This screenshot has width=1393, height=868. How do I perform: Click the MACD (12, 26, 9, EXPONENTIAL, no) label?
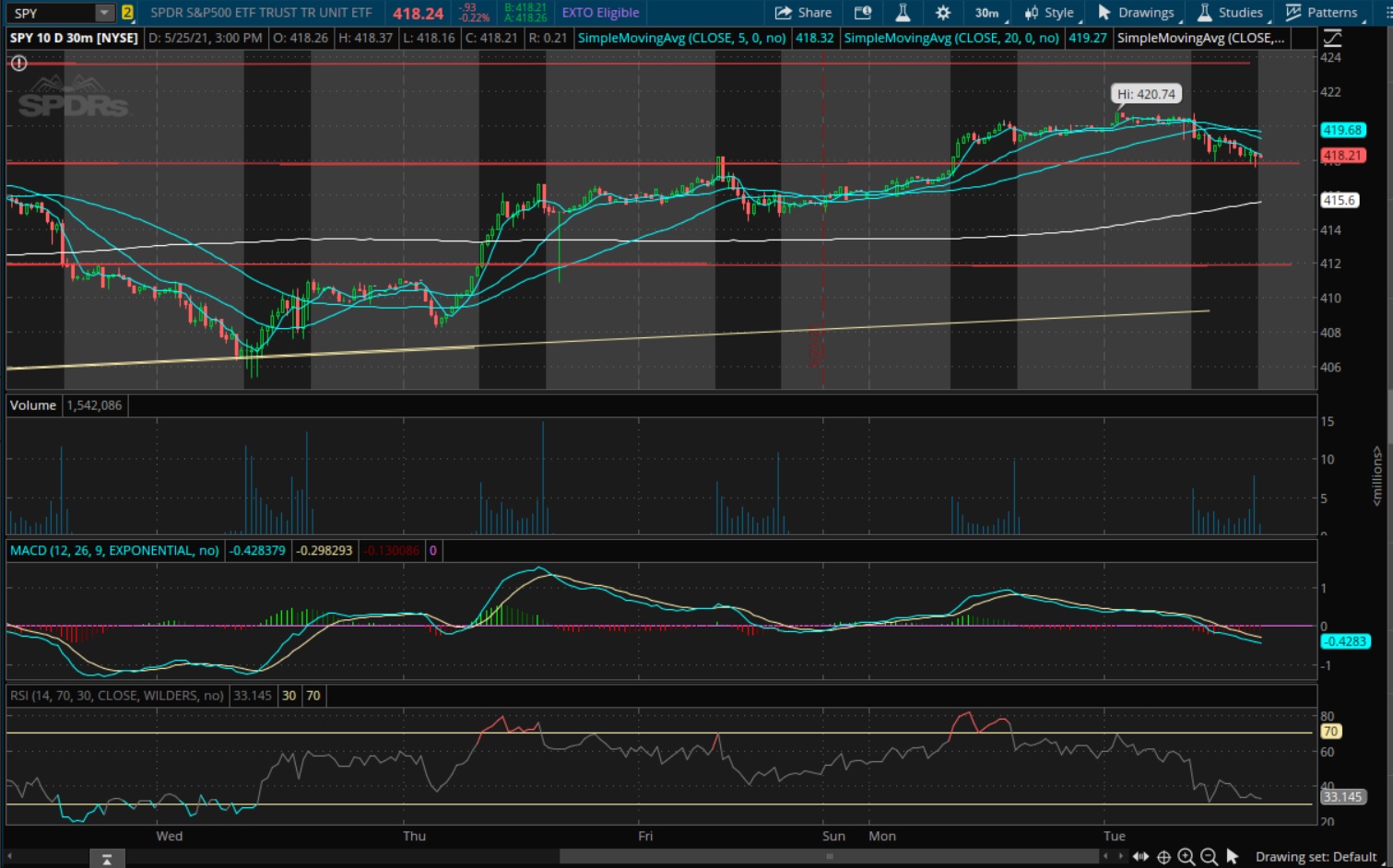tap(115, 550)
